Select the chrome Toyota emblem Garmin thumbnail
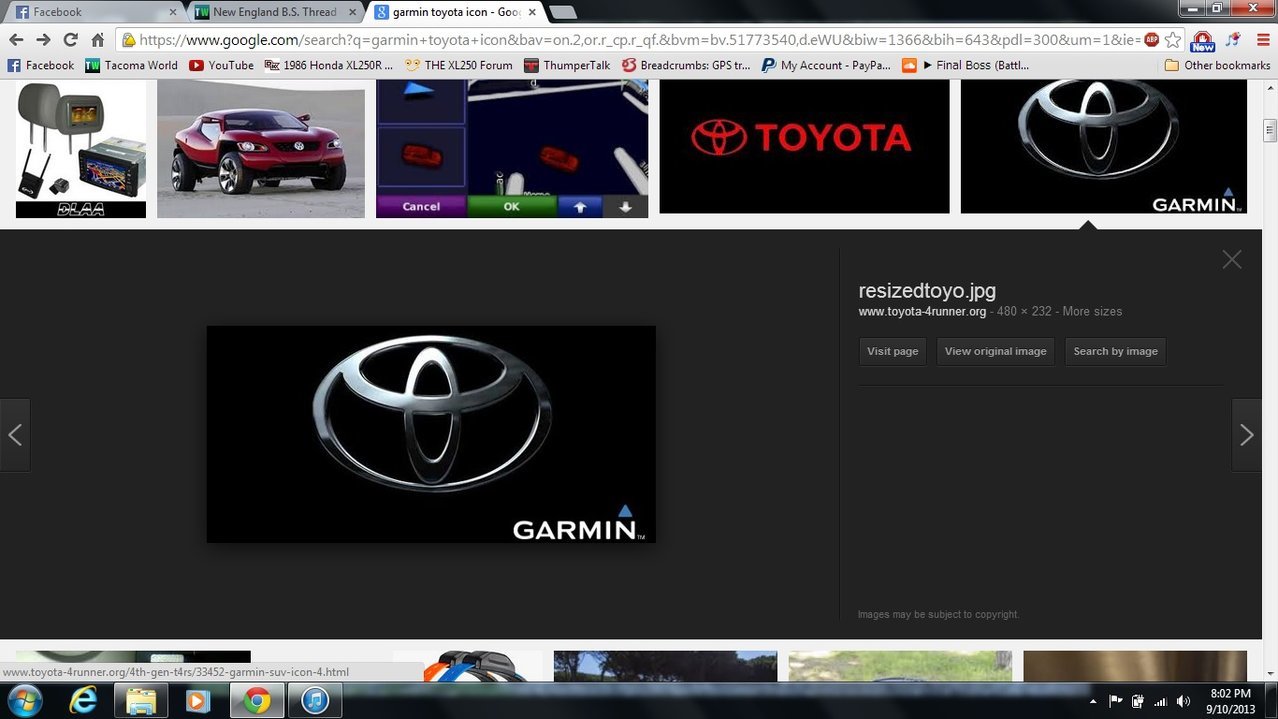 coord(1104,146)
